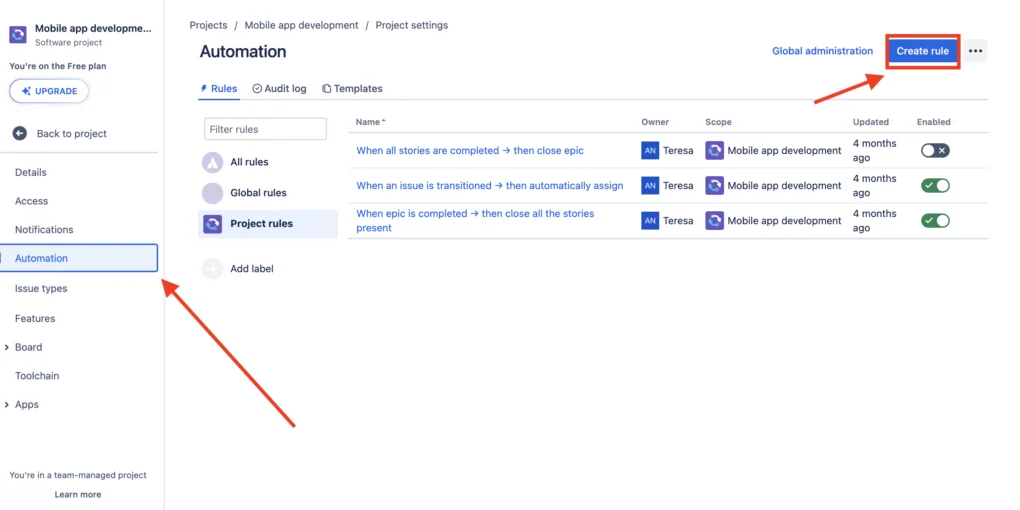Open rule 'When all stories are completed → then close epic'

point(470,150)
